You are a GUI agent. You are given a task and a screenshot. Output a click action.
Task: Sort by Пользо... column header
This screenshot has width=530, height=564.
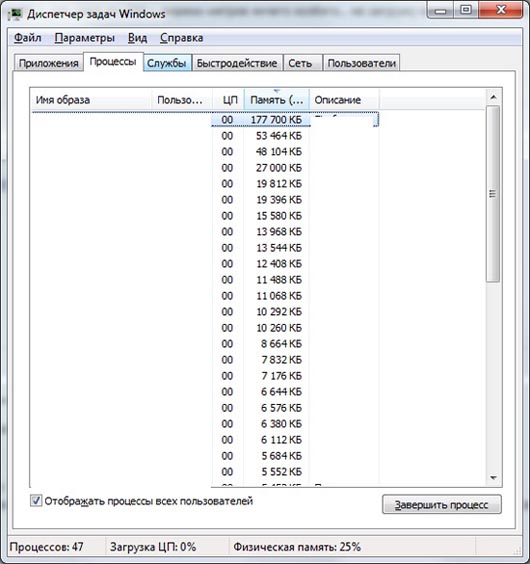[182, 100]
